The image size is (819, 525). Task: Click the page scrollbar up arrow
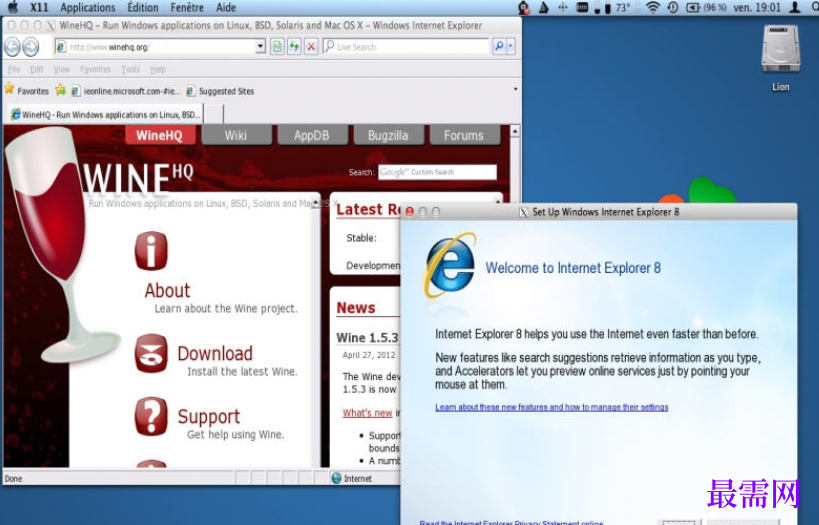coord(515,131)
